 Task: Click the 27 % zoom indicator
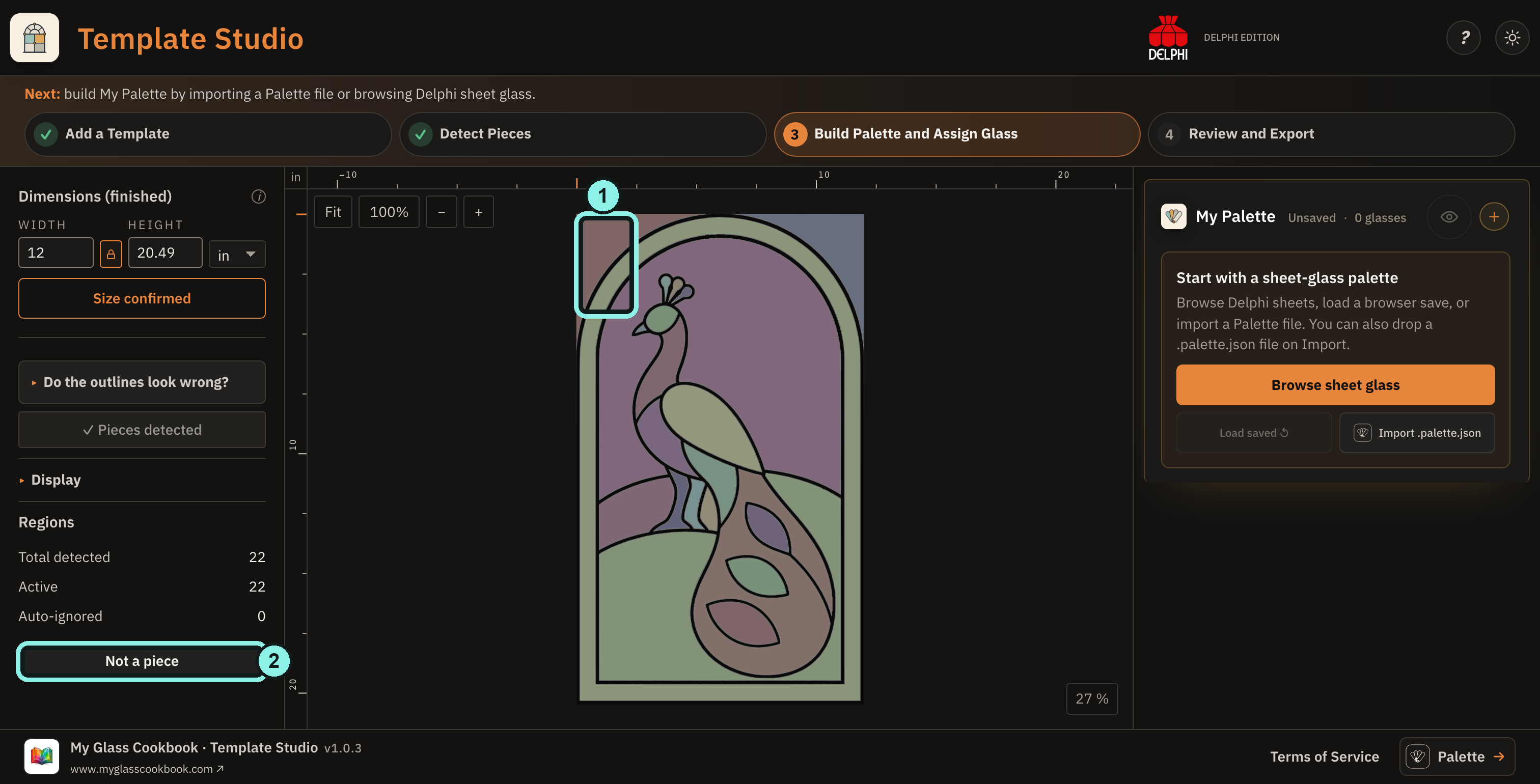tap(1092, 698)
